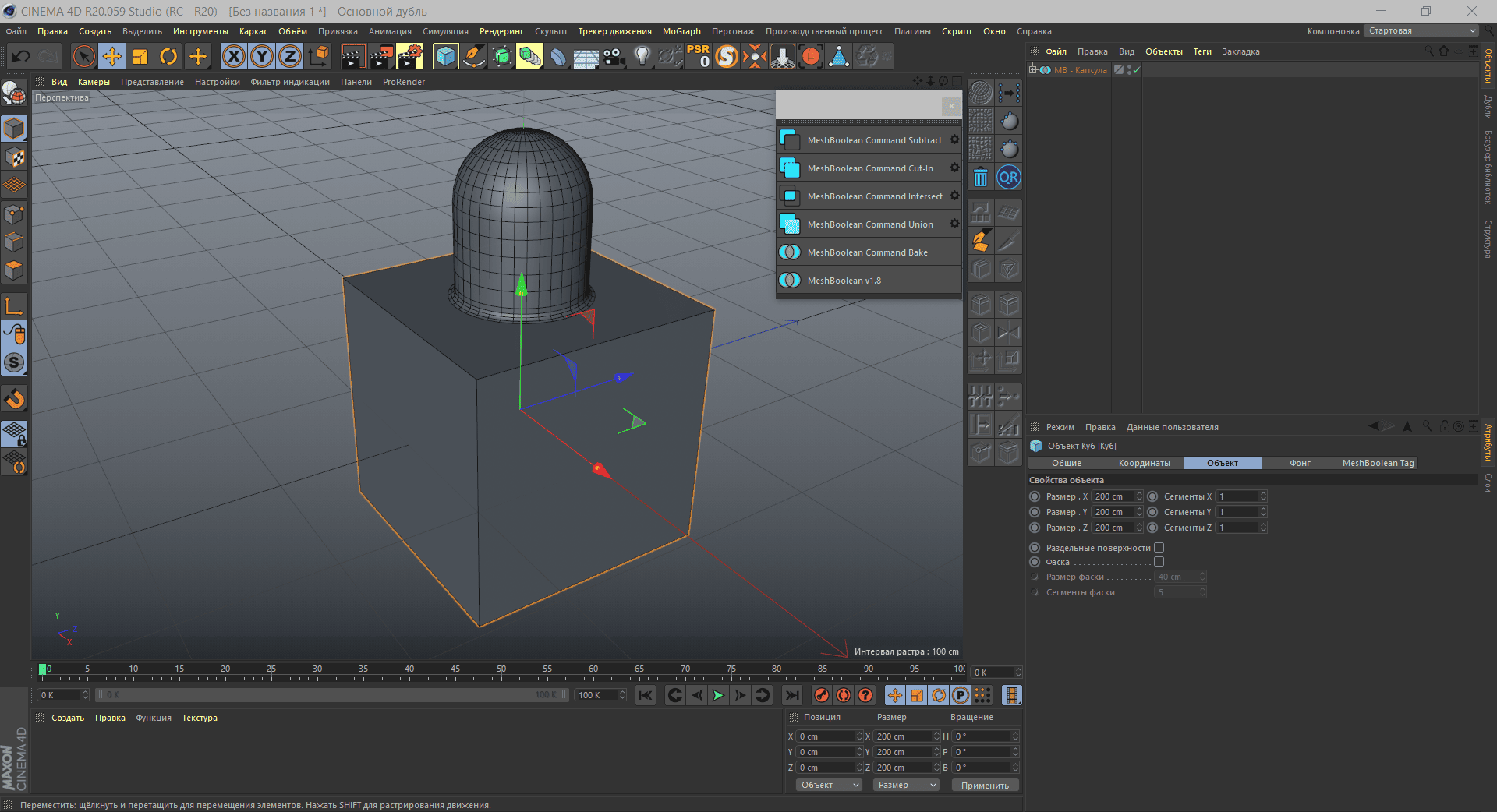
Task: Open the MoGraph menu
Action: [x=681, y=31]
